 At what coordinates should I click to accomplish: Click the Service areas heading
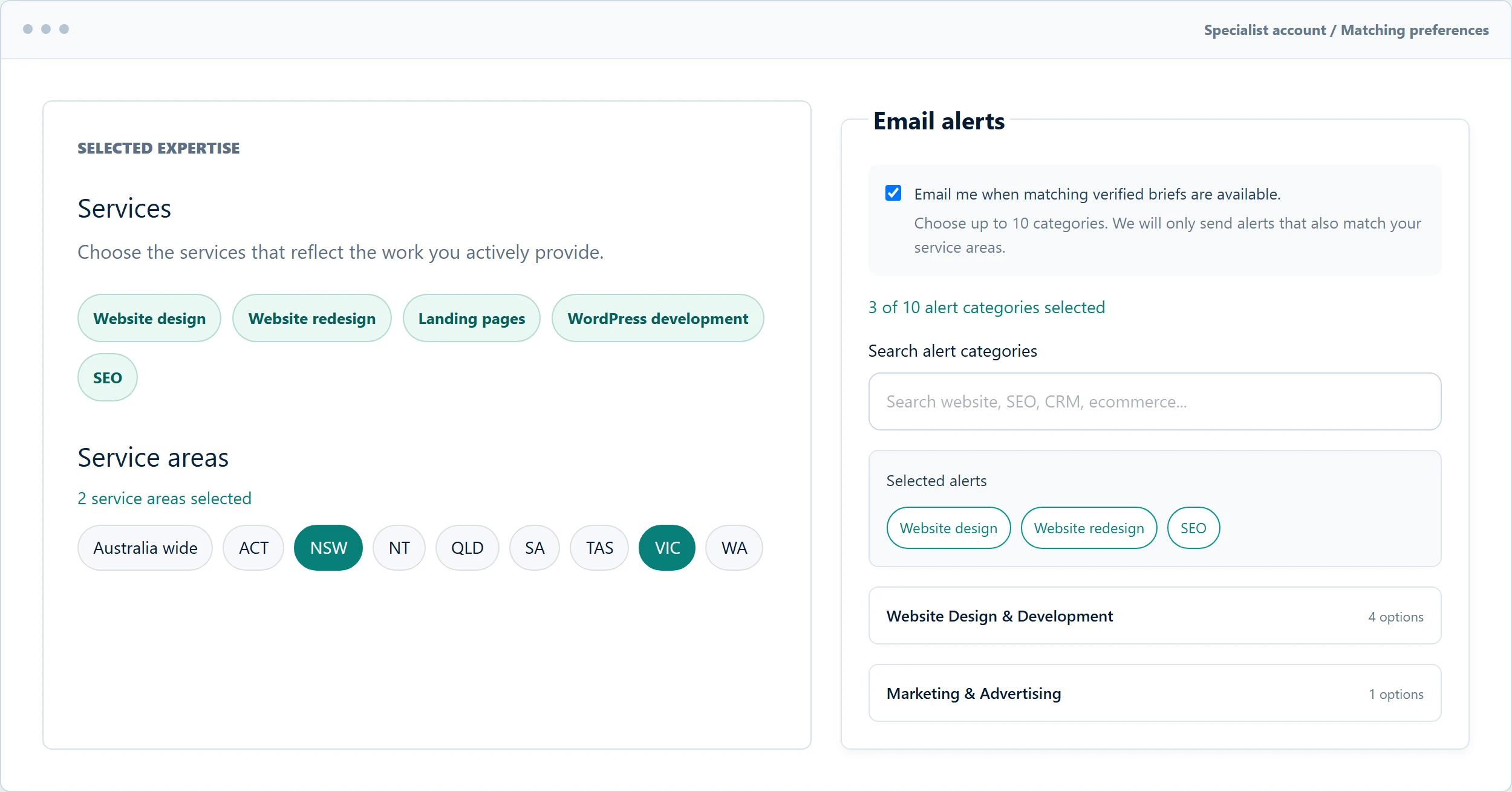click(153, 458)
